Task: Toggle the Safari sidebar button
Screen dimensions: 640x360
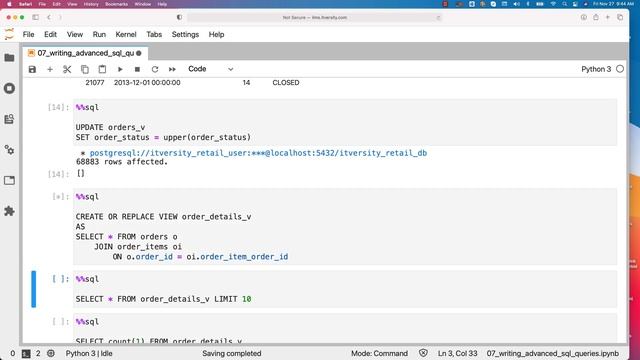Action: 36,17
